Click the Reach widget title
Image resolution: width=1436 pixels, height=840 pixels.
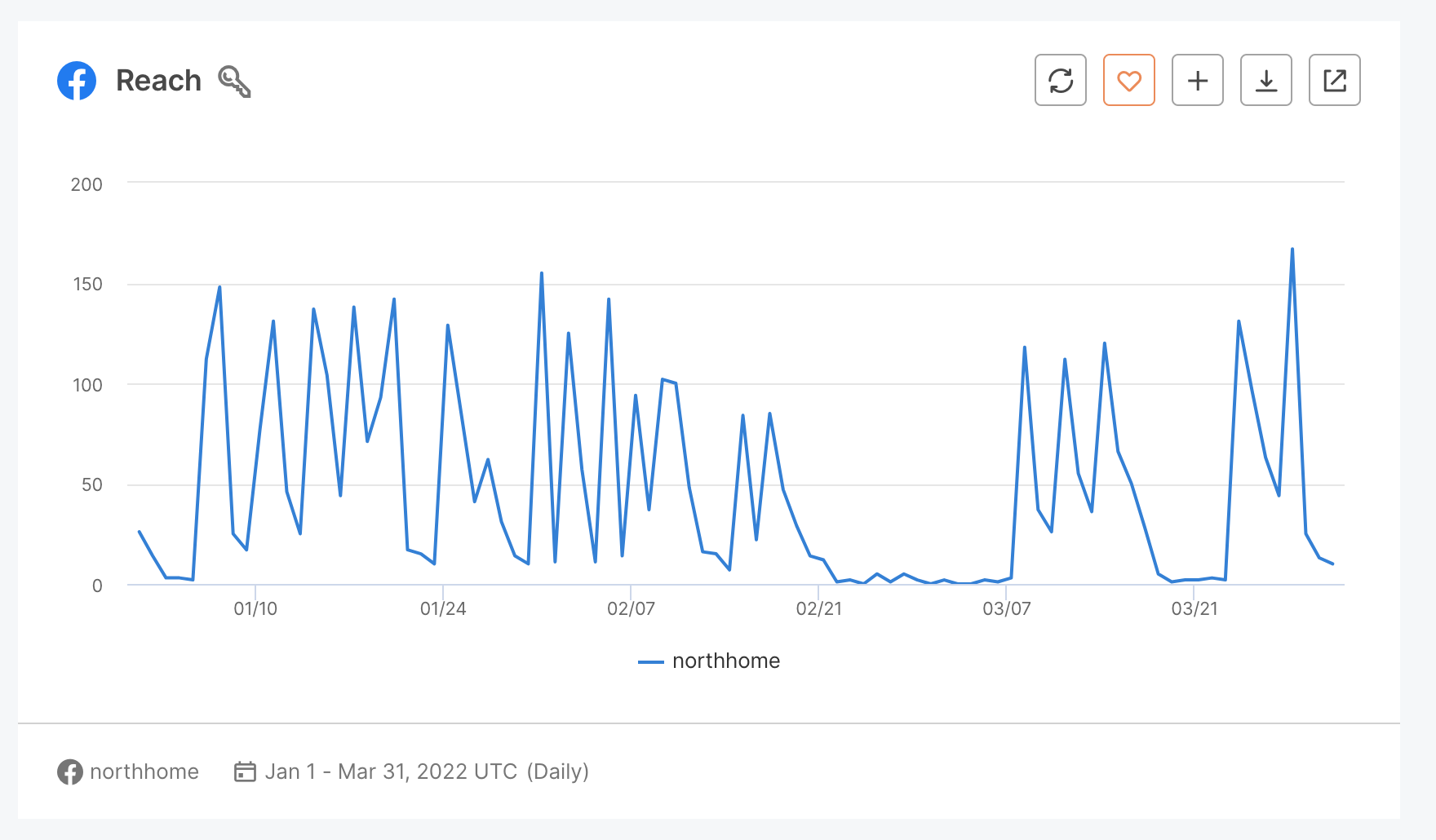(x=158, y=81)
